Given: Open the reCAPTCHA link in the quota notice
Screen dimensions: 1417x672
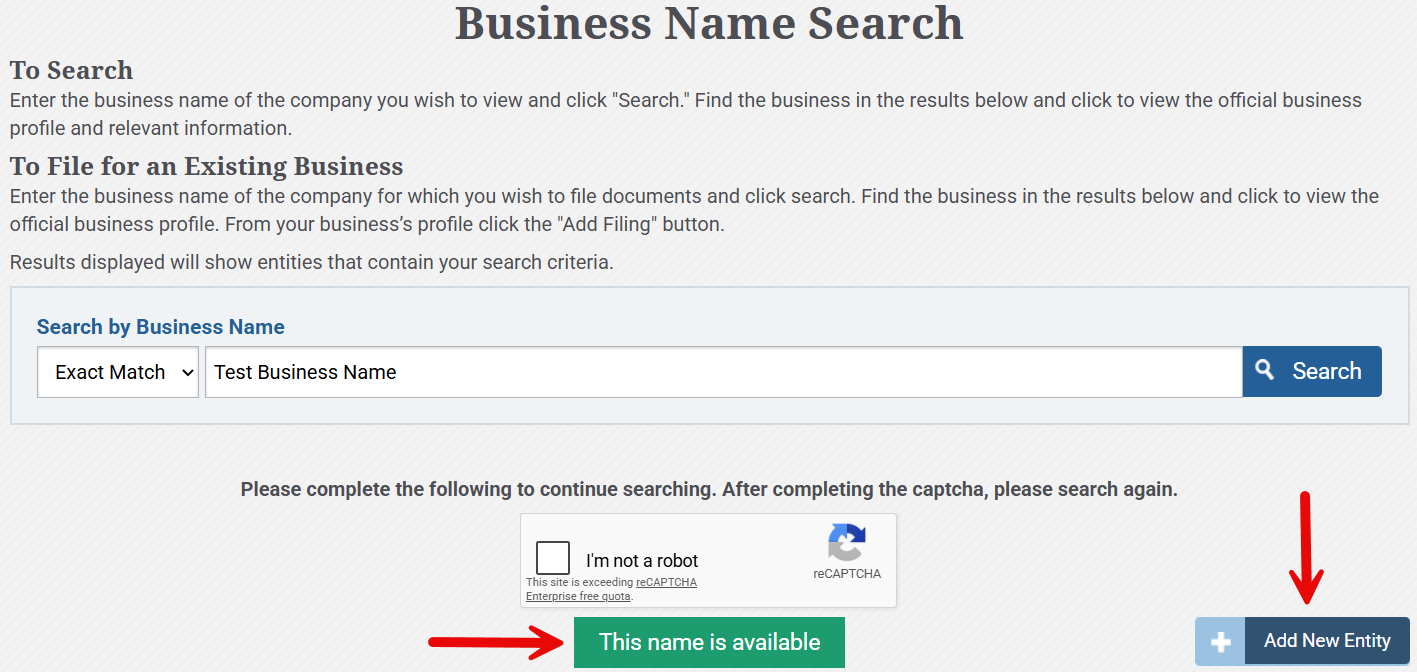Looking at the screenshot, I should (666, 582).
